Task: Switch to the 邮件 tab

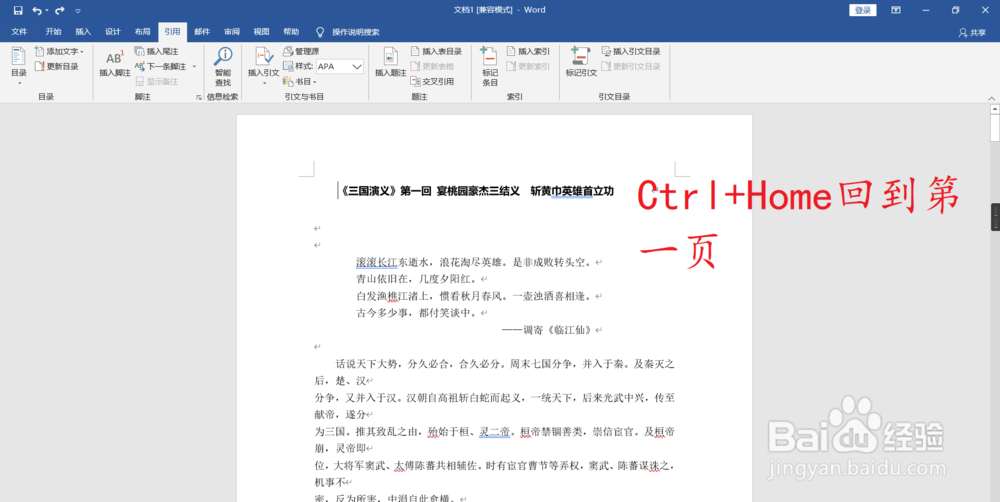Action: pyautogui.click(x=202, y=31)
